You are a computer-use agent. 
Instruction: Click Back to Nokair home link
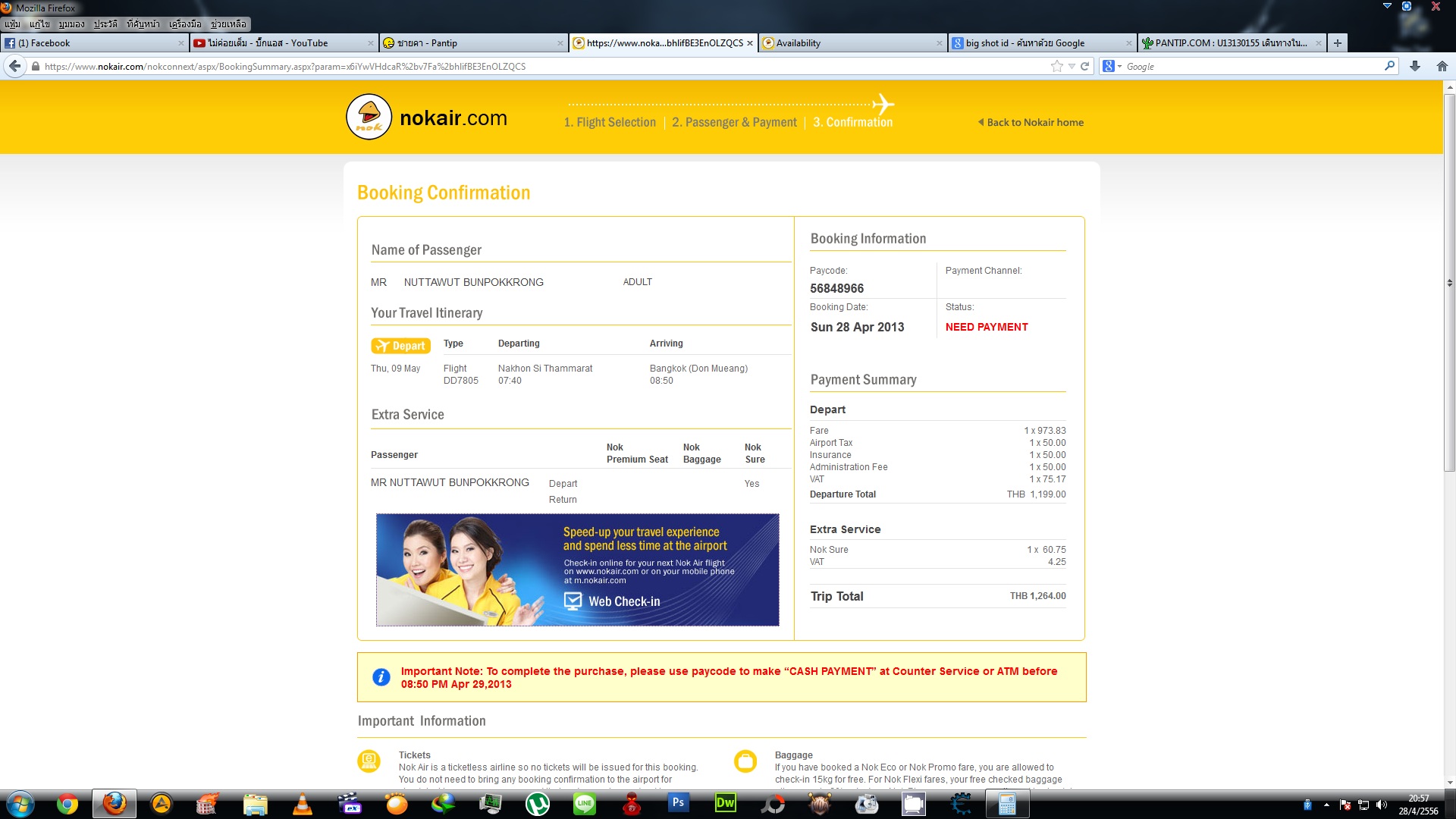coord(1031,122)
